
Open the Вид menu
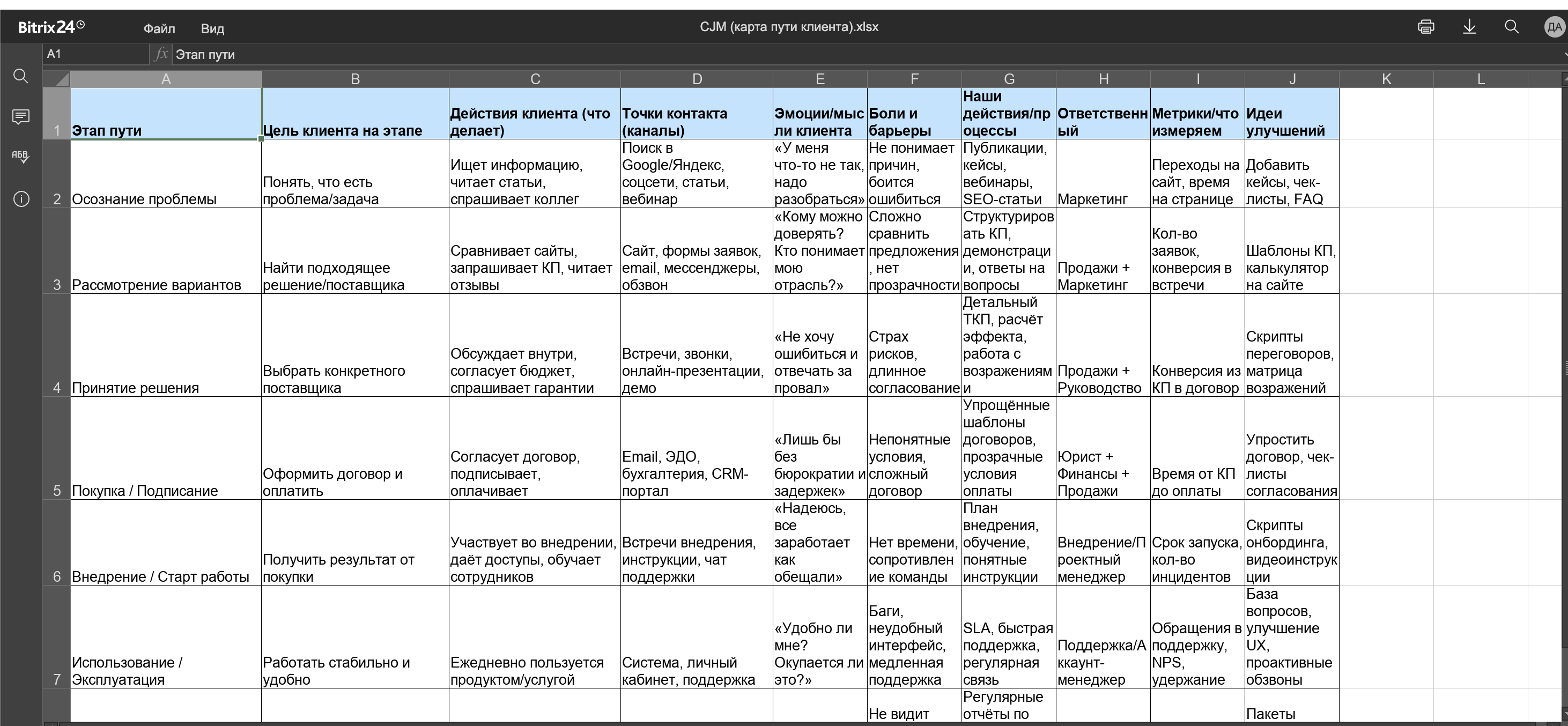[x=212, y=28]
